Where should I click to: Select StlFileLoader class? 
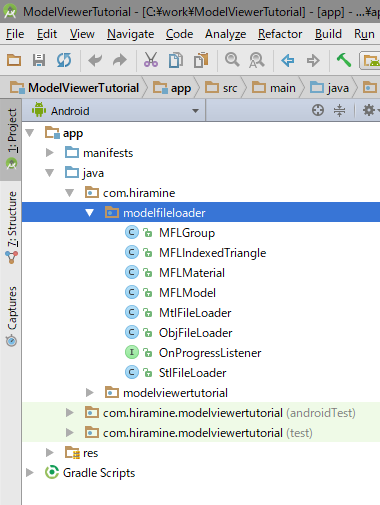[192, 373]
